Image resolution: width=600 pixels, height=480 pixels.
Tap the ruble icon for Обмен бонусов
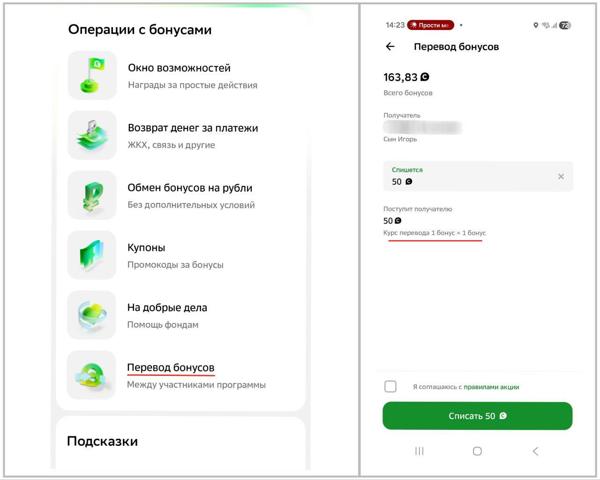[x=93, y=195]
